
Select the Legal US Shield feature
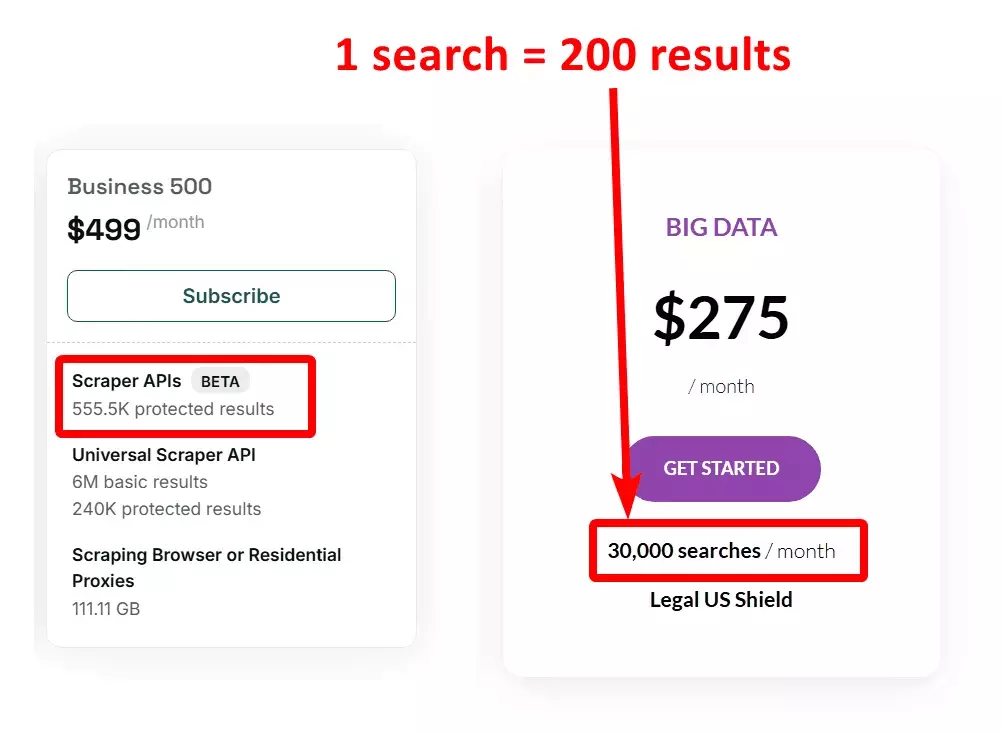721,599
